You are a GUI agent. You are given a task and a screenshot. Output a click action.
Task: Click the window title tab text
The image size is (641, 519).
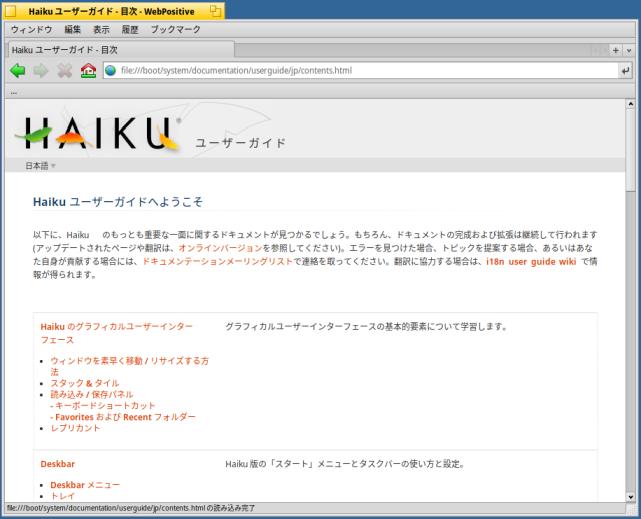pyautogui.click(x=111, y=11)
